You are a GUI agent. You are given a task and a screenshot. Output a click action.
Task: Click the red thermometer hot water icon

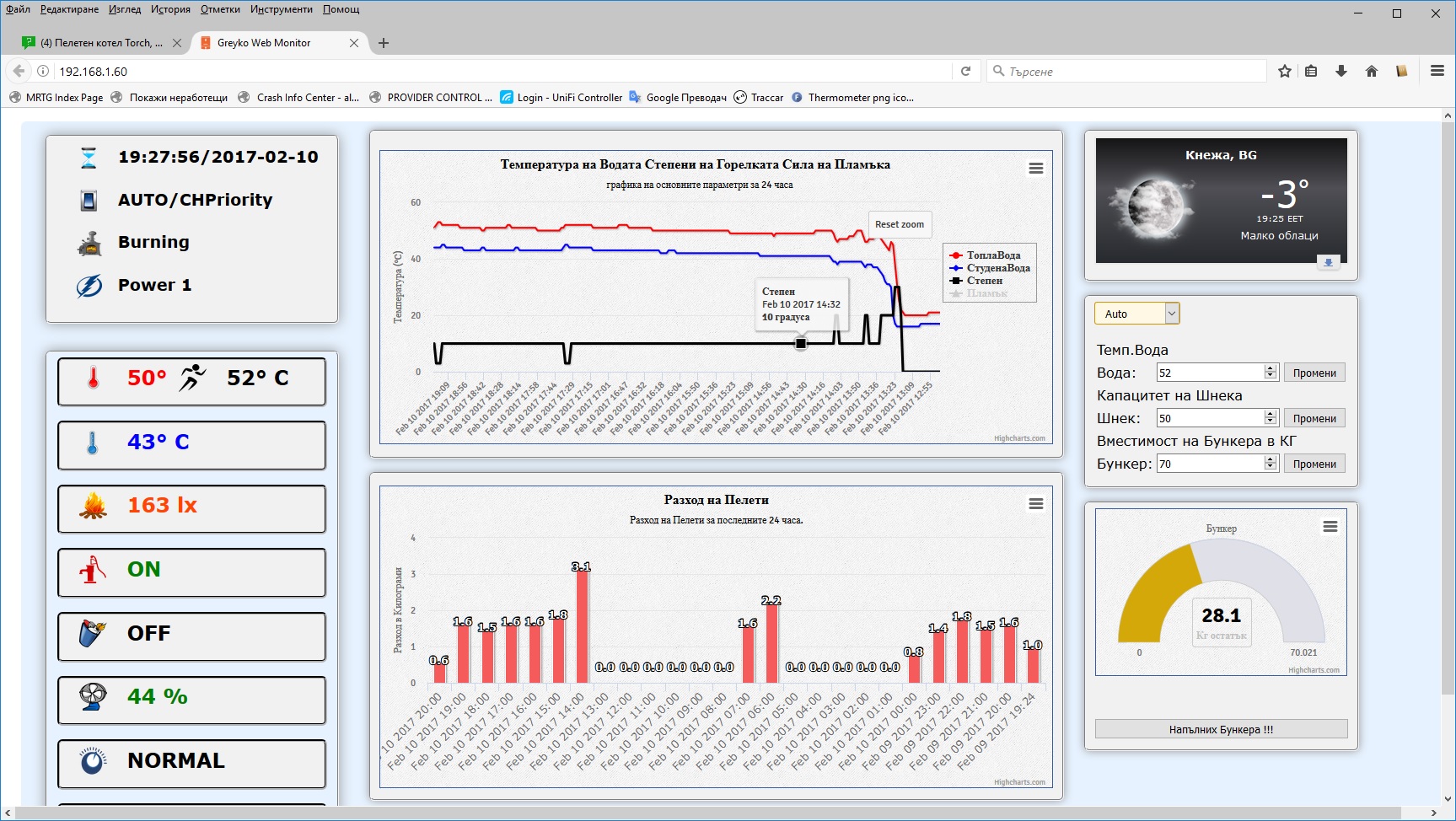coord(94,378)
